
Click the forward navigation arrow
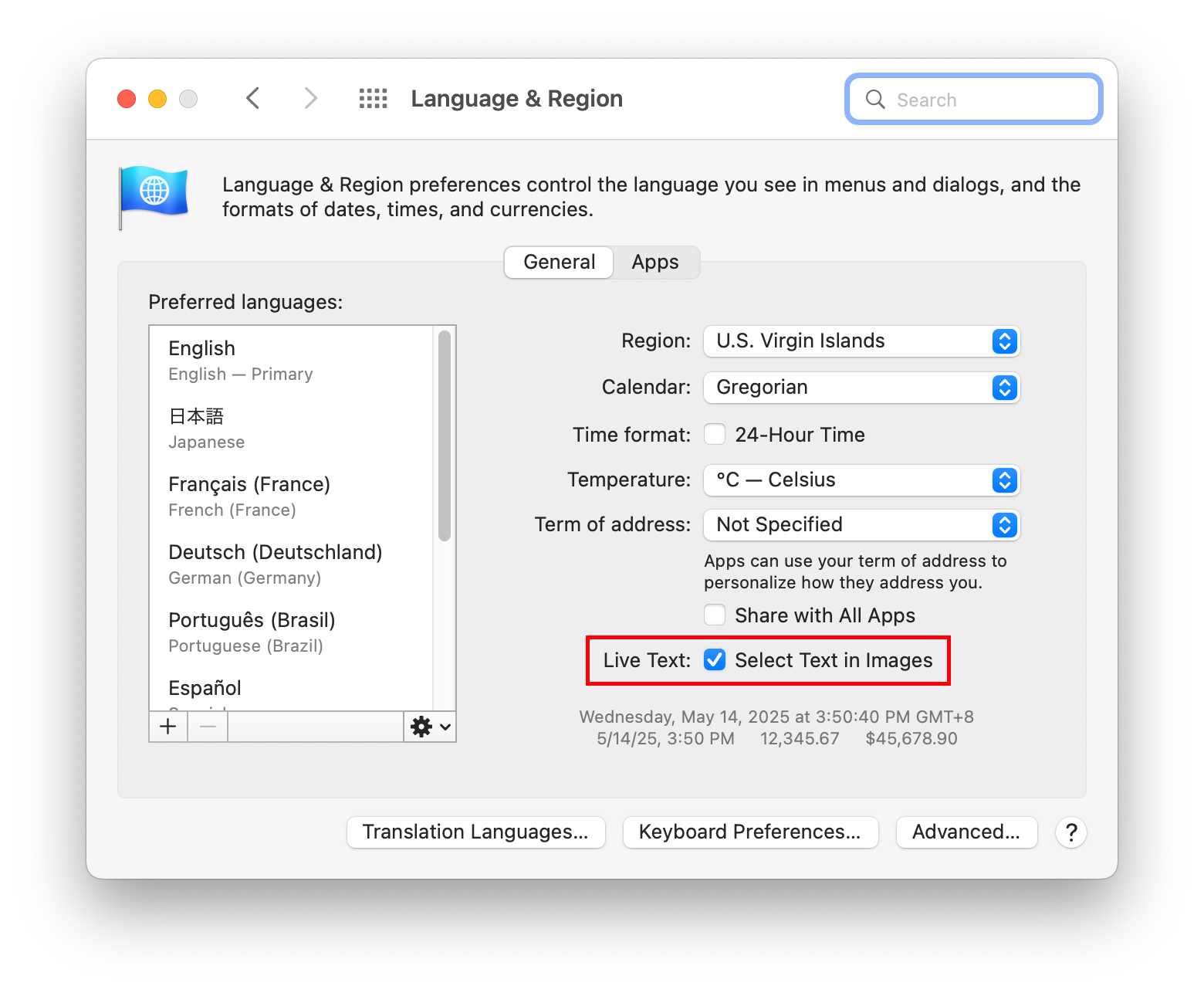pyautogui.click(x=309, y=98)
